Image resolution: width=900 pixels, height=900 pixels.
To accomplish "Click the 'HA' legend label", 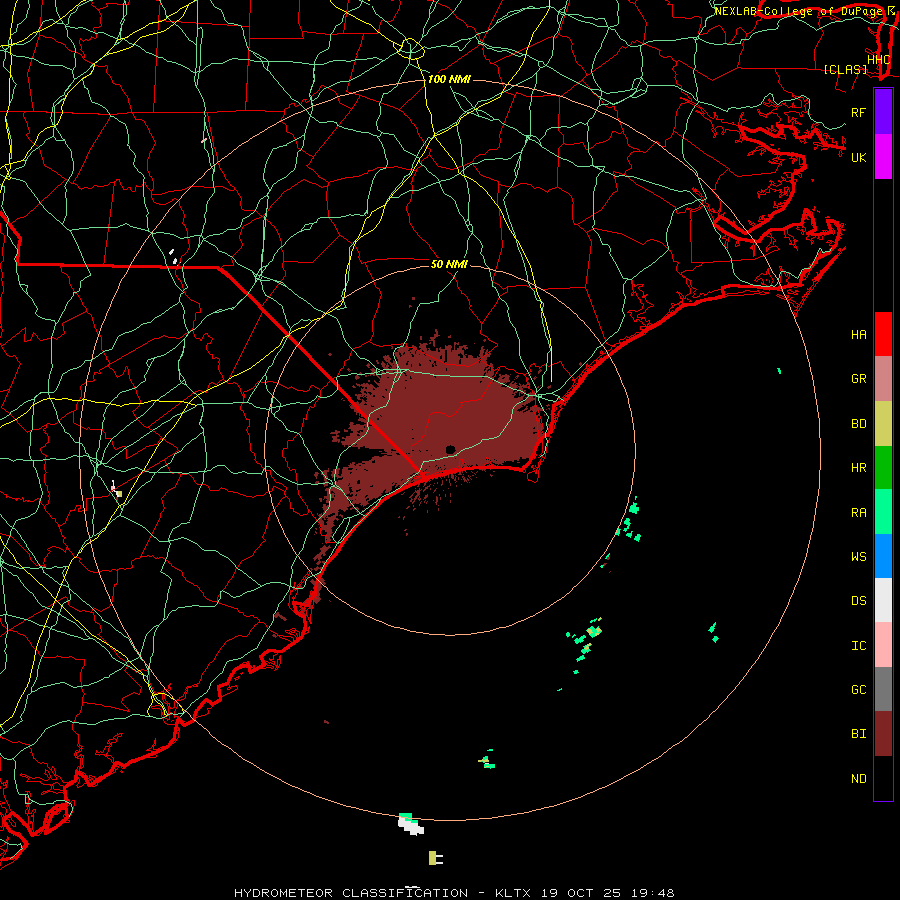I will tap(858, 335).
